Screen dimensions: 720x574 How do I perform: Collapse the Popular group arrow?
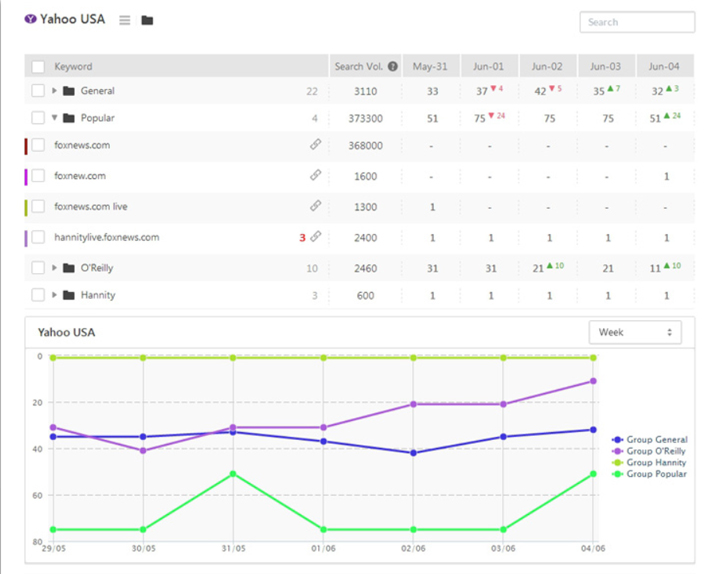(54, 118)
